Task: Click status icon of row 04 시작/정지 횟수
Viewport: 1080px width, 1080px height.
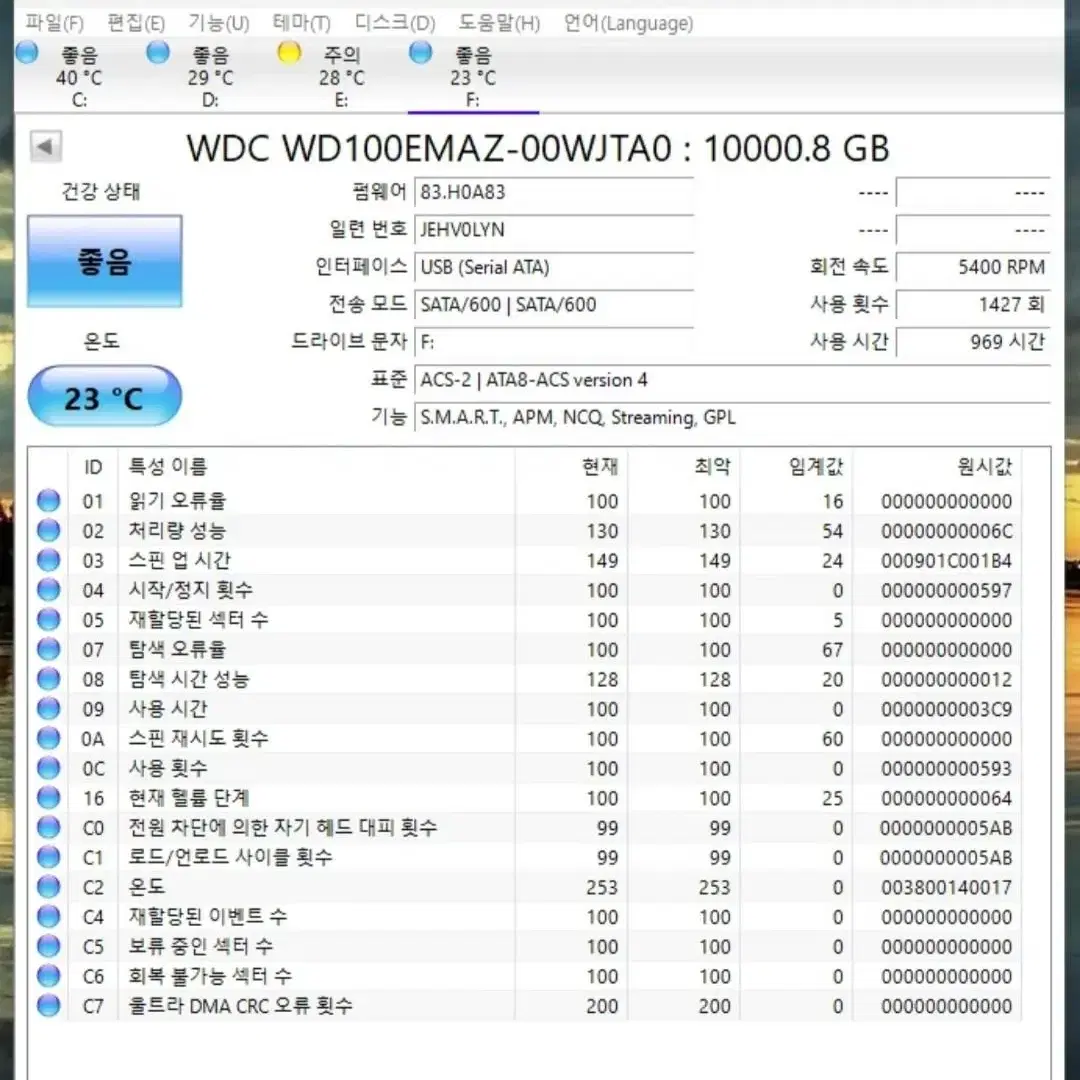Action: click(48, 590)
